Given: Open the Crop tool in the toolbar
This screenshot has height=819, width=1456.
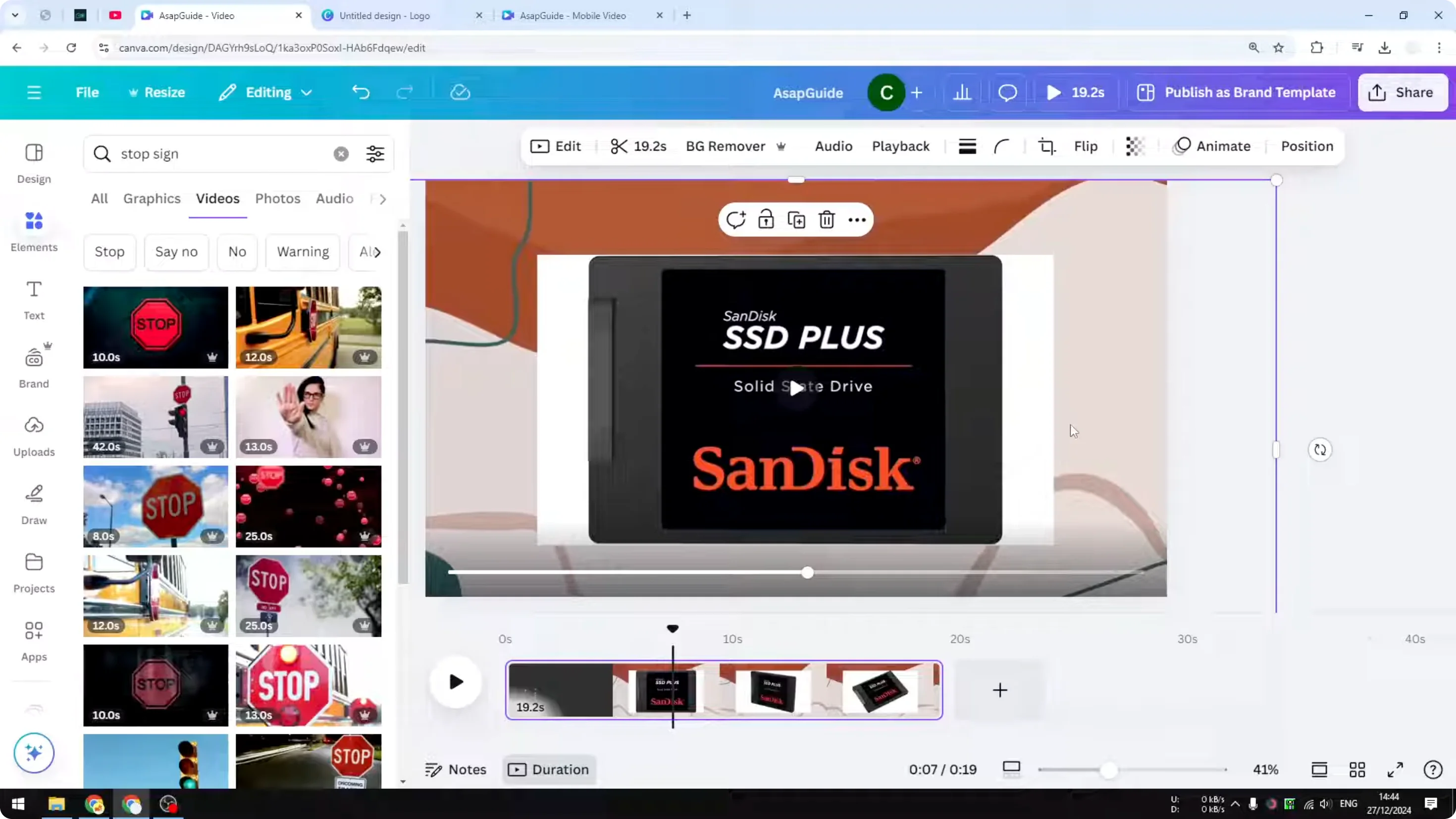Looking at the screenshot, I should (x=1046, y=146).
